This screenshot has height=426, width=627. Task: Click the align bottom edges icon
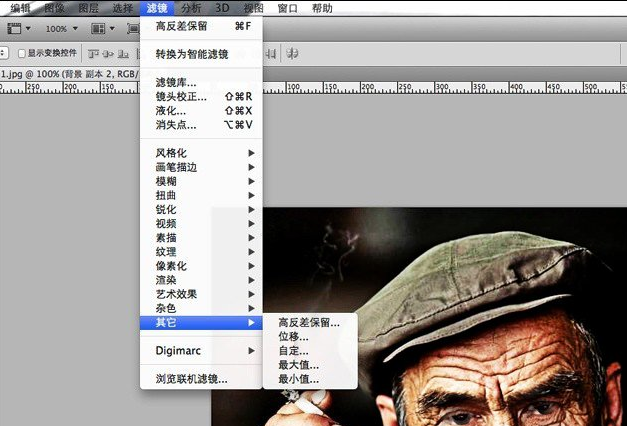123,54
